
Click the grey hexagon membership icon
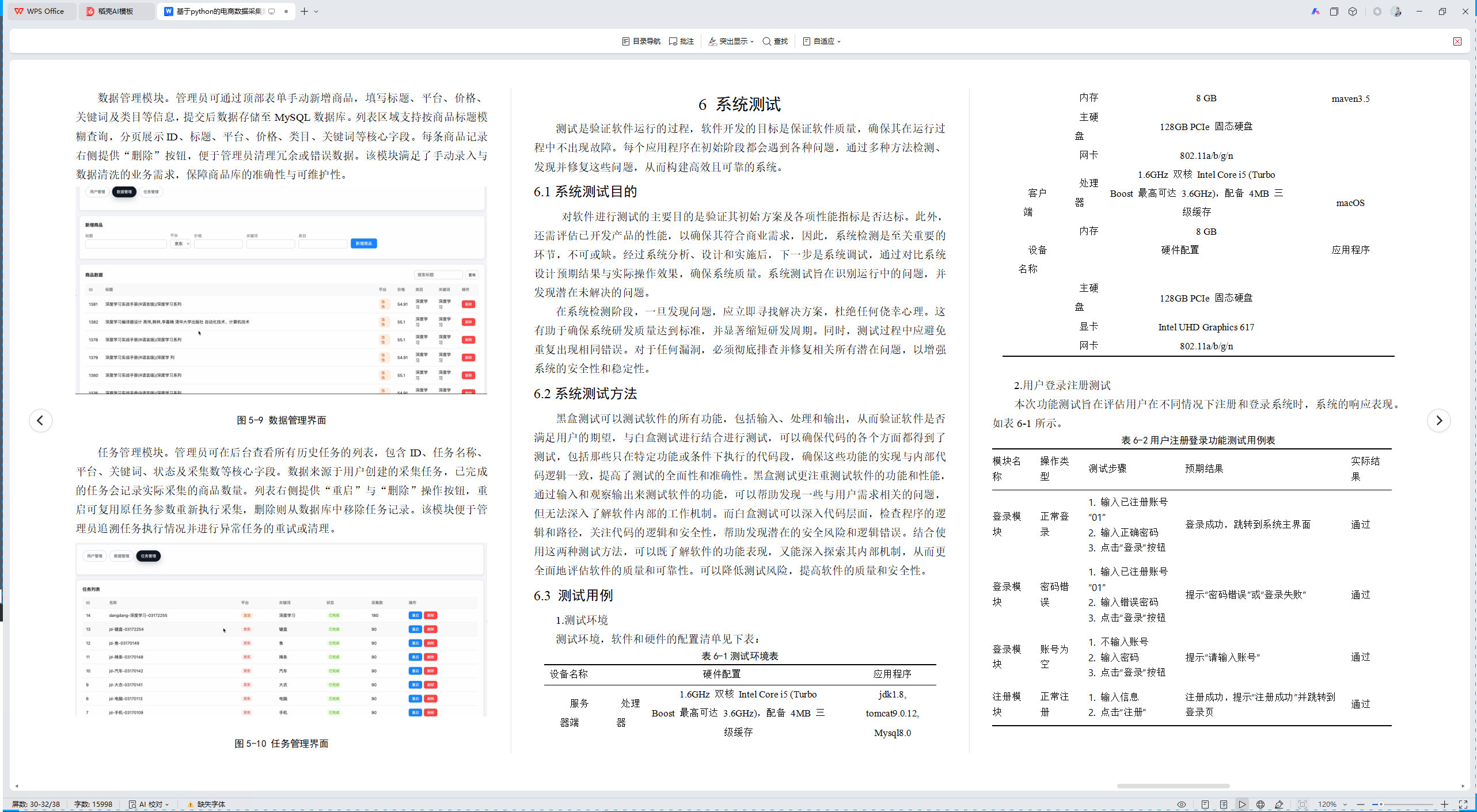tap(1377, 12)
